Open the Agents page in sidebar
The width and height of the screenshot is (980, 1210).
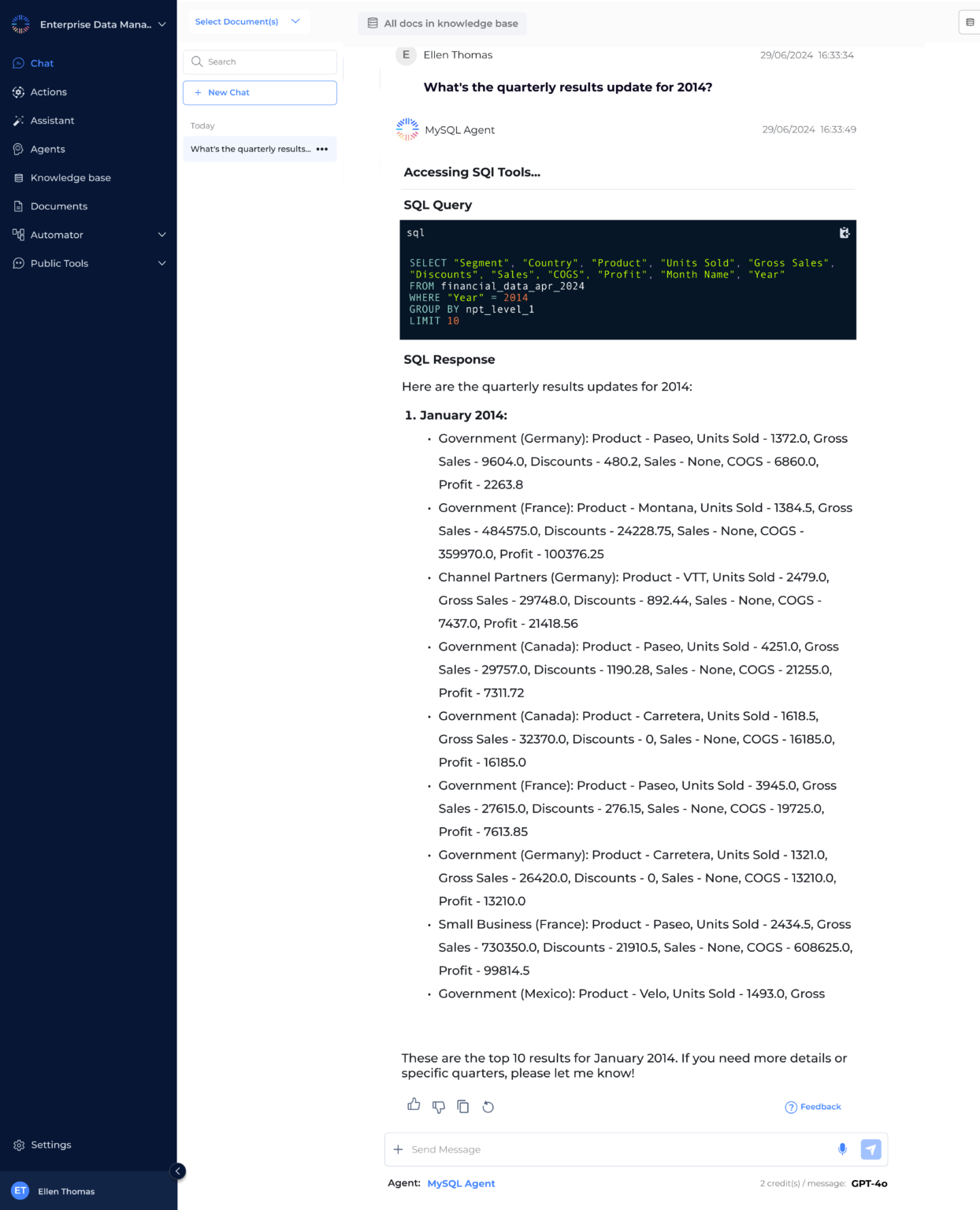[x=47, y=149]
